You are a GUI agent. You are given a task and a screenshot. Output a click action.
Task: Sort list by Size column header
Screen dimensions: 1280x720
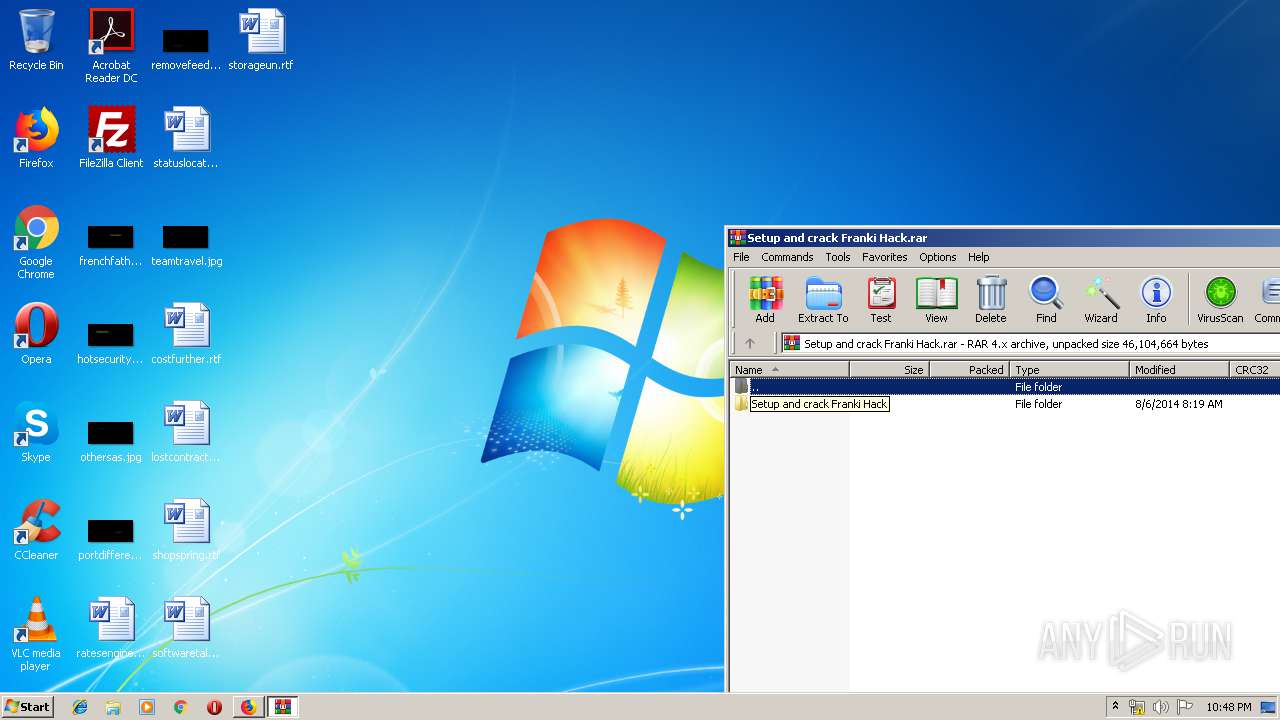[x=890, y=369]
